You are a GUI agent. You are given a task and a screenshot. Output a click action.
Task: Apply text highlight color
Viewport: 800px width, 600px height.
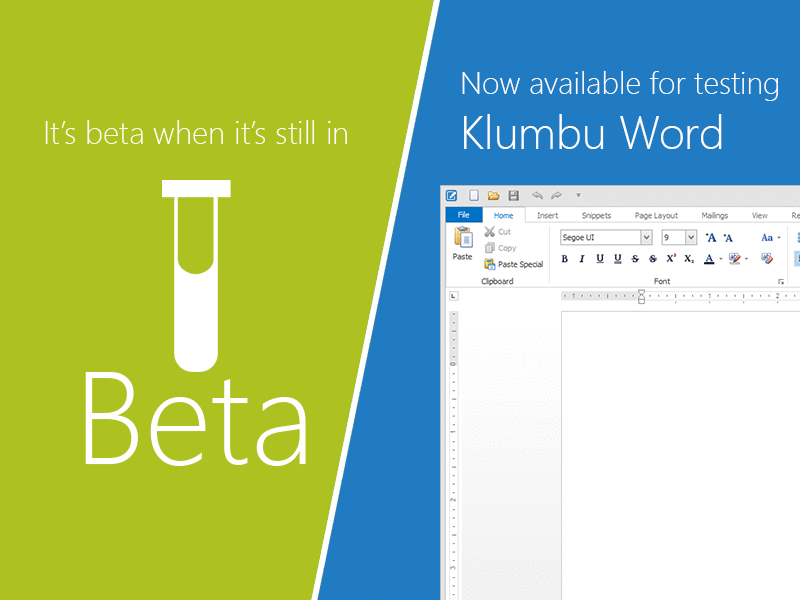735,259
